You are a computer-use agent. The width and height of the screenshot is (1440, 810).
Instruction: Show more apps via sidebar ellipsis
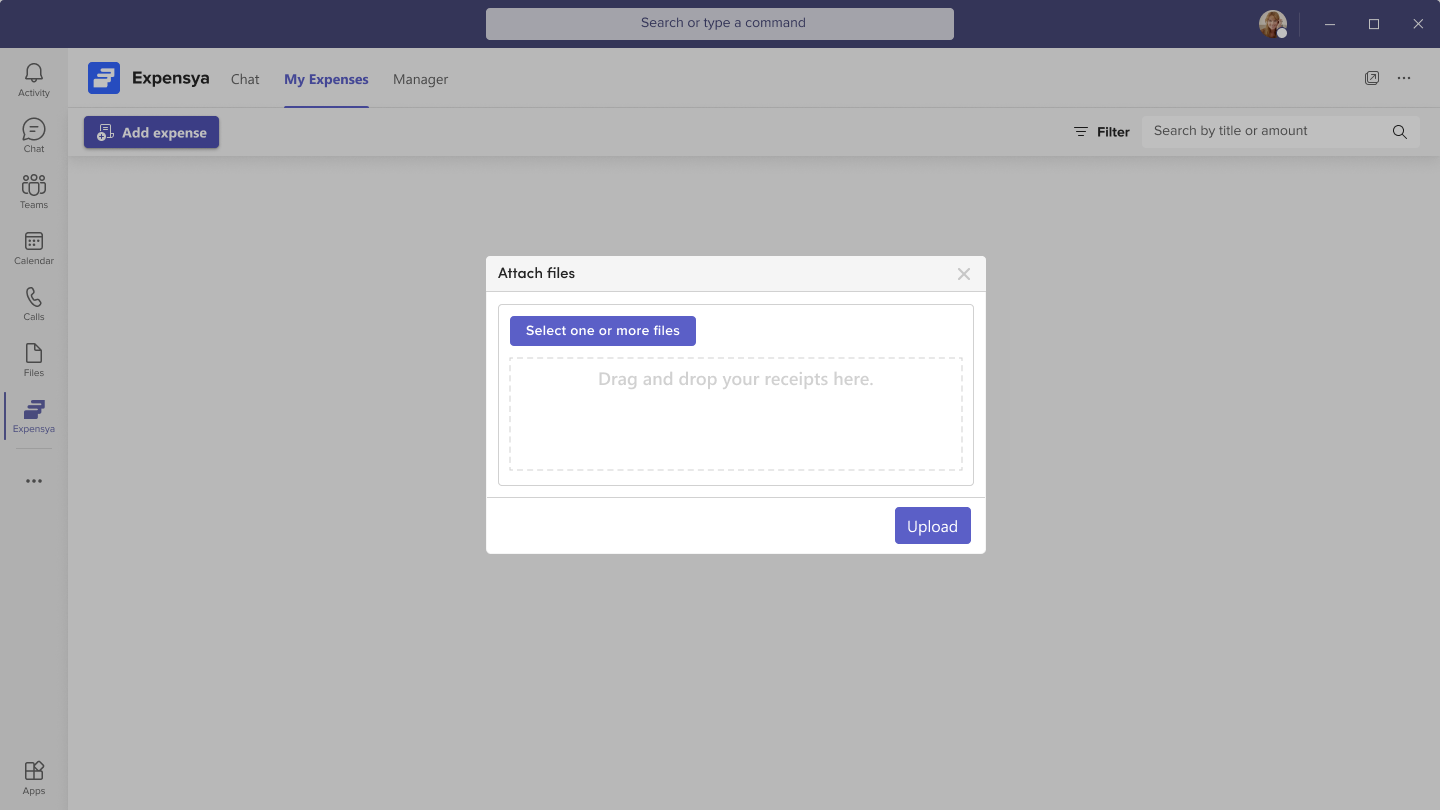pyautogui.click(x=34, y=481)
